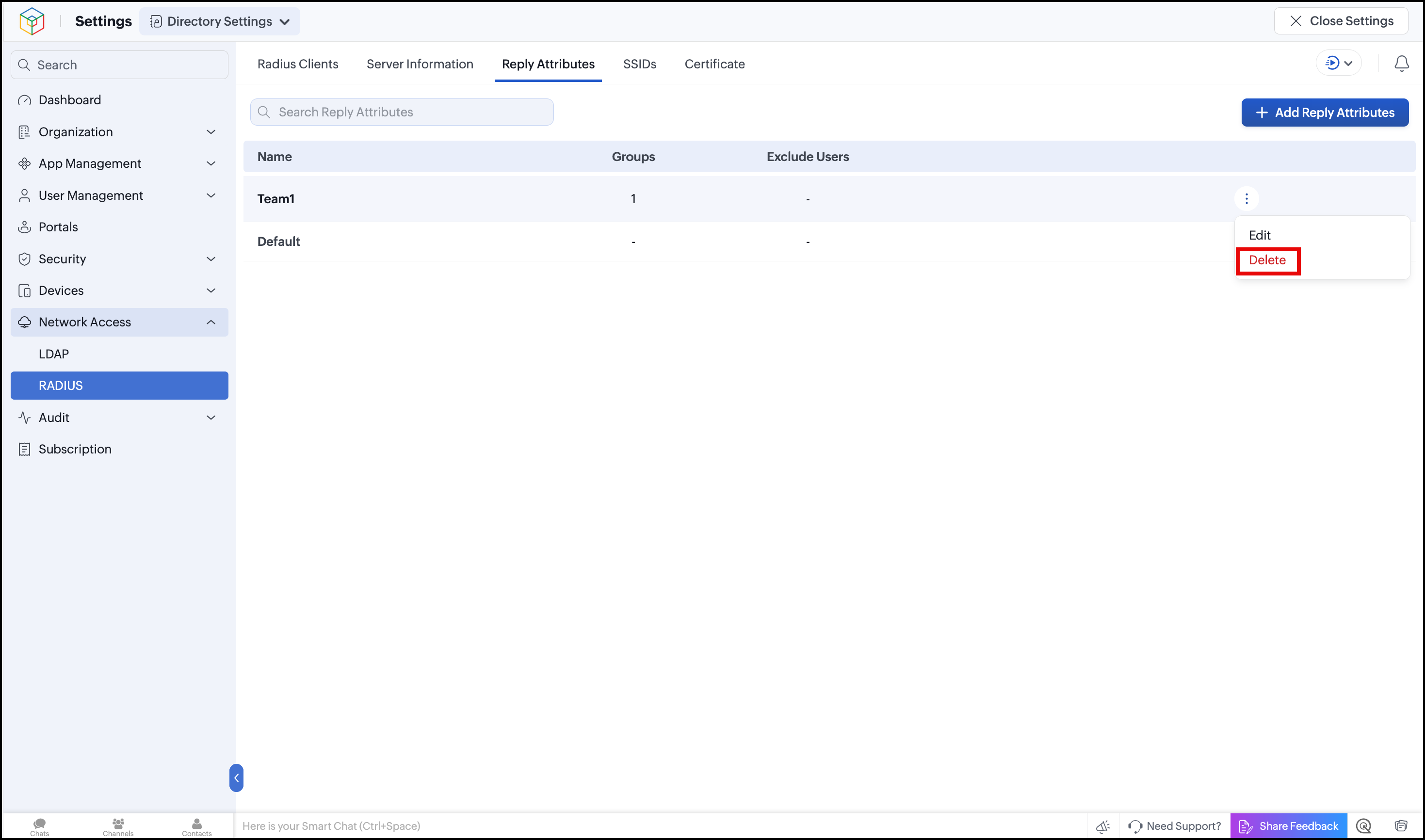Click Share Feedback button
This screenshot has height=840, width=1425.
(x=1289, y=826)
